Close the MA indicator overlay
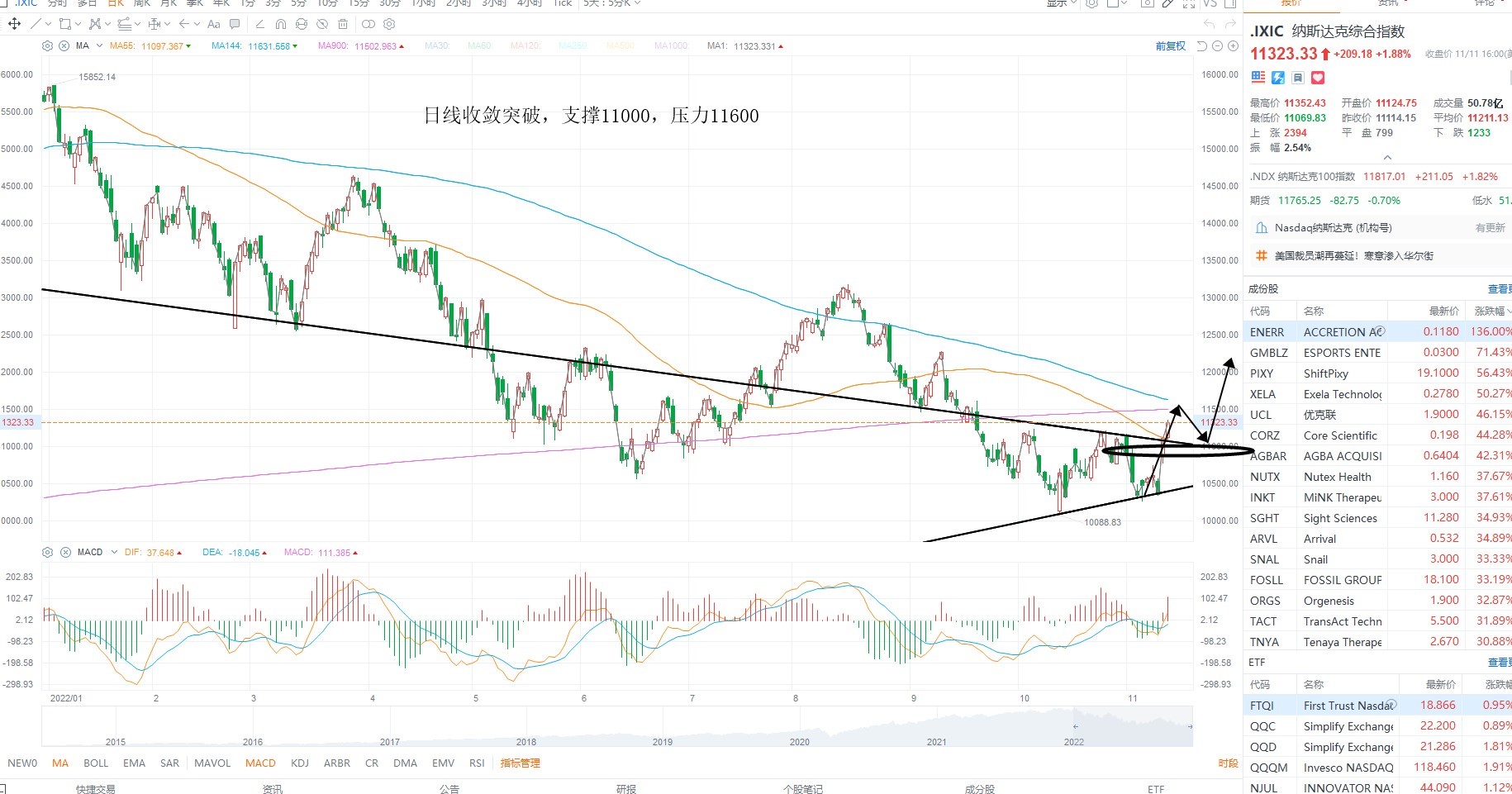This screenshot has width=1512, height=794. click(64, 46)
